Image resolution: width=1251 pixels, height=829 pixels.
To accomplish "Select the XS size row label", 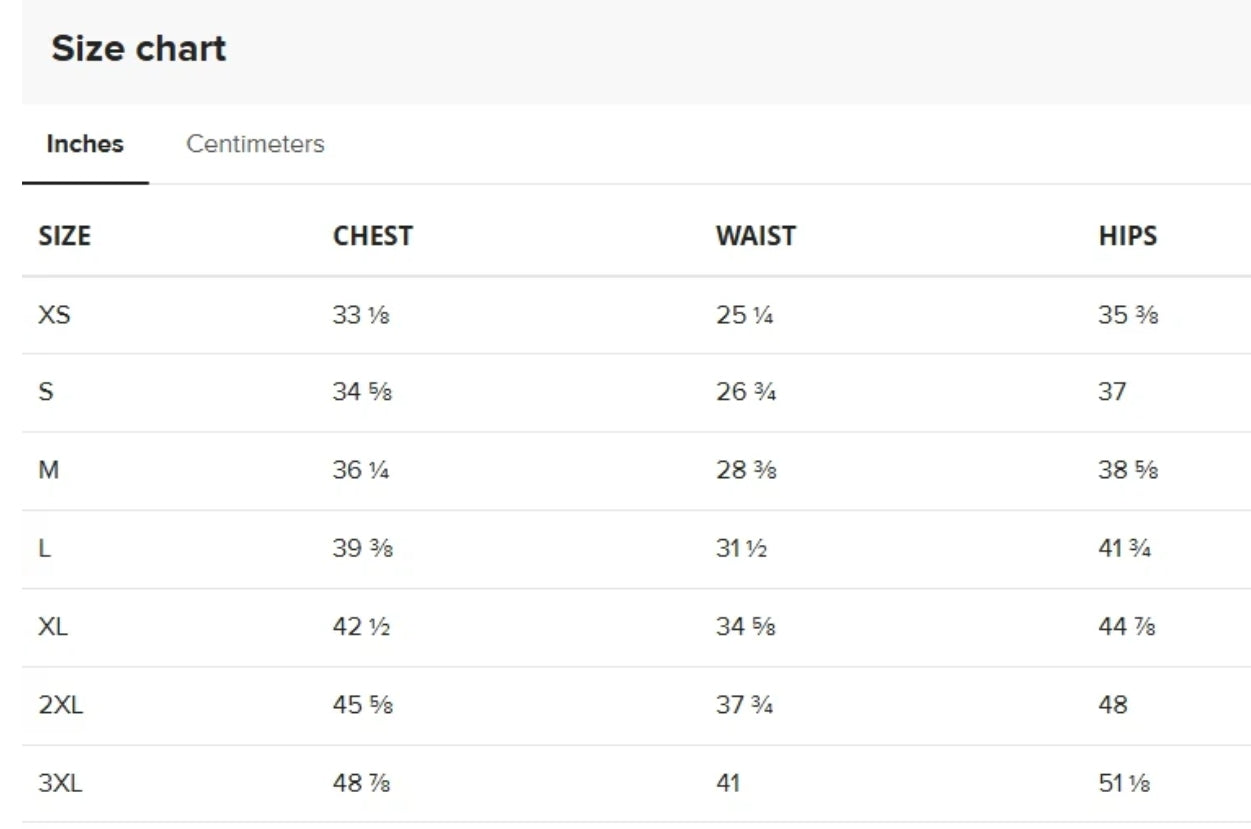I will pos(54,315).
